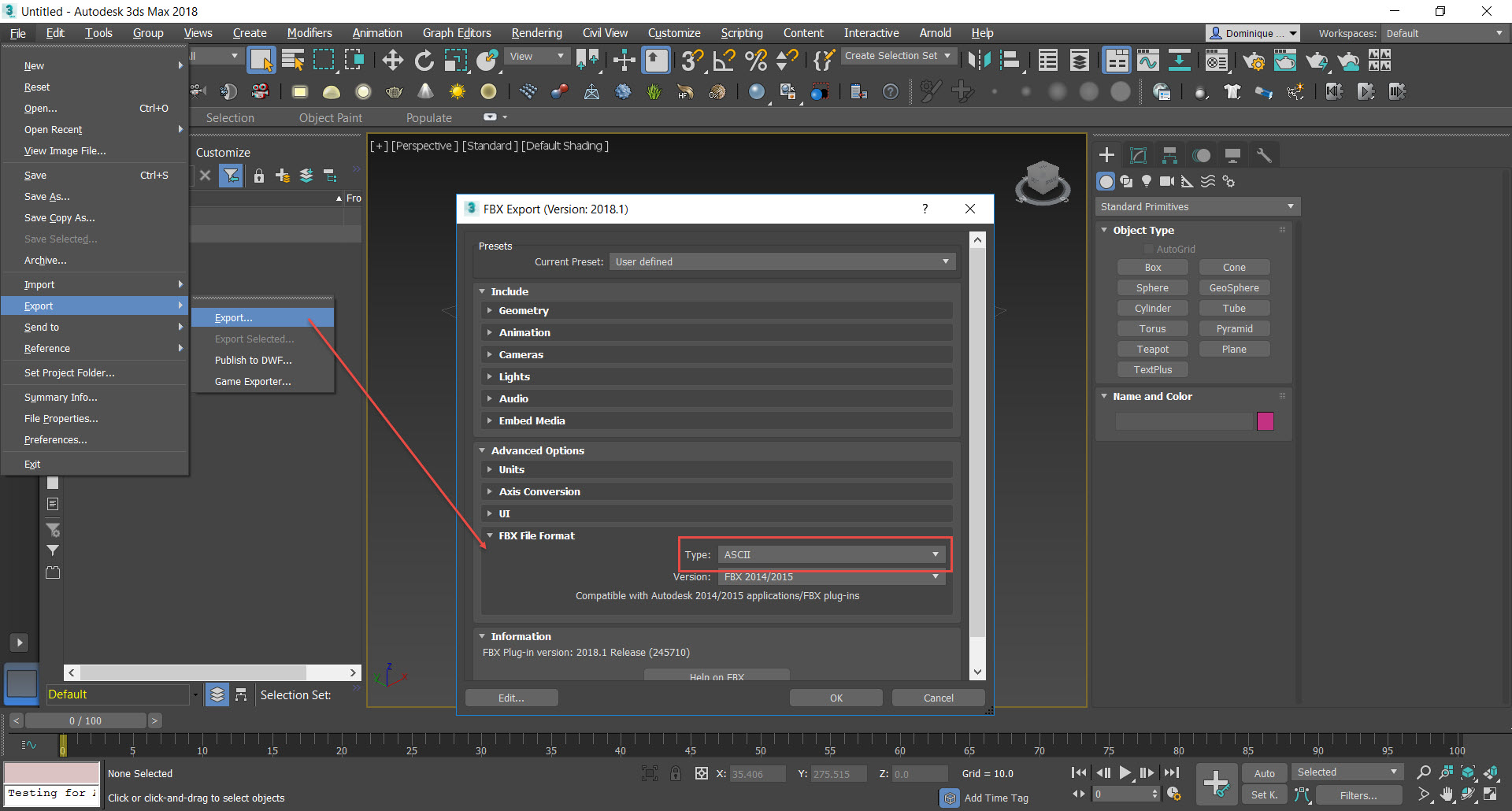Image resolution: width=1512 pixels, height=811 pixels.
Task: Choose Export Selected from the Export submenu
Action: click(x=254, y=339)
